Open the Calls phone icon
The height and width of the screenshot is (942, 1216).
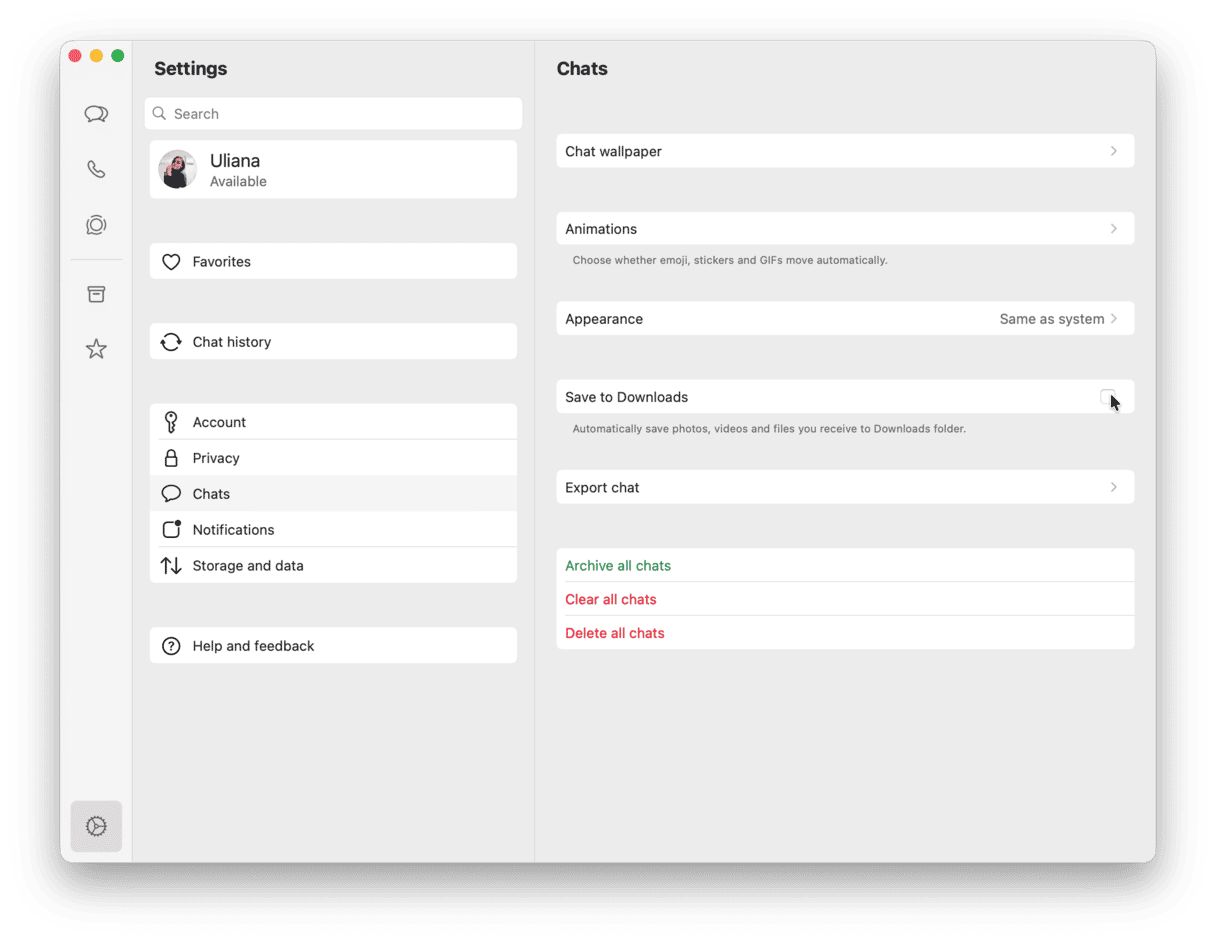(x=96, y=169)
